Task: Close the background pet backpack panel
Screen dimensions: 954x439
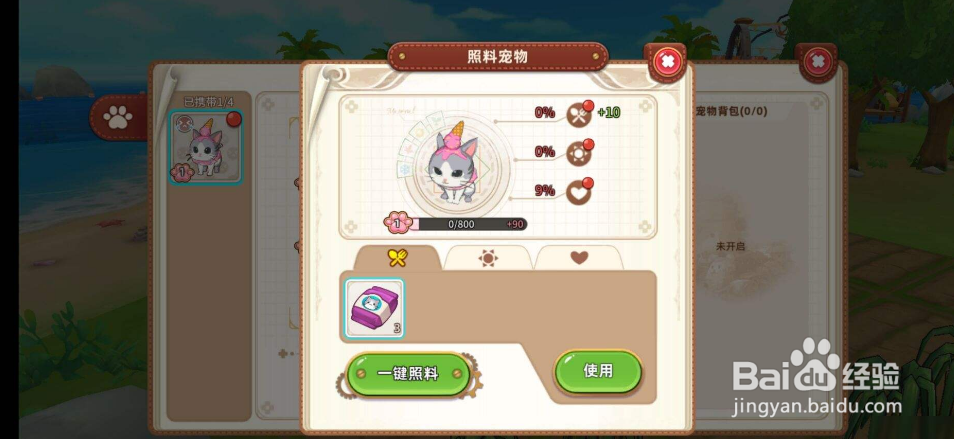Action: coord(818,61)
